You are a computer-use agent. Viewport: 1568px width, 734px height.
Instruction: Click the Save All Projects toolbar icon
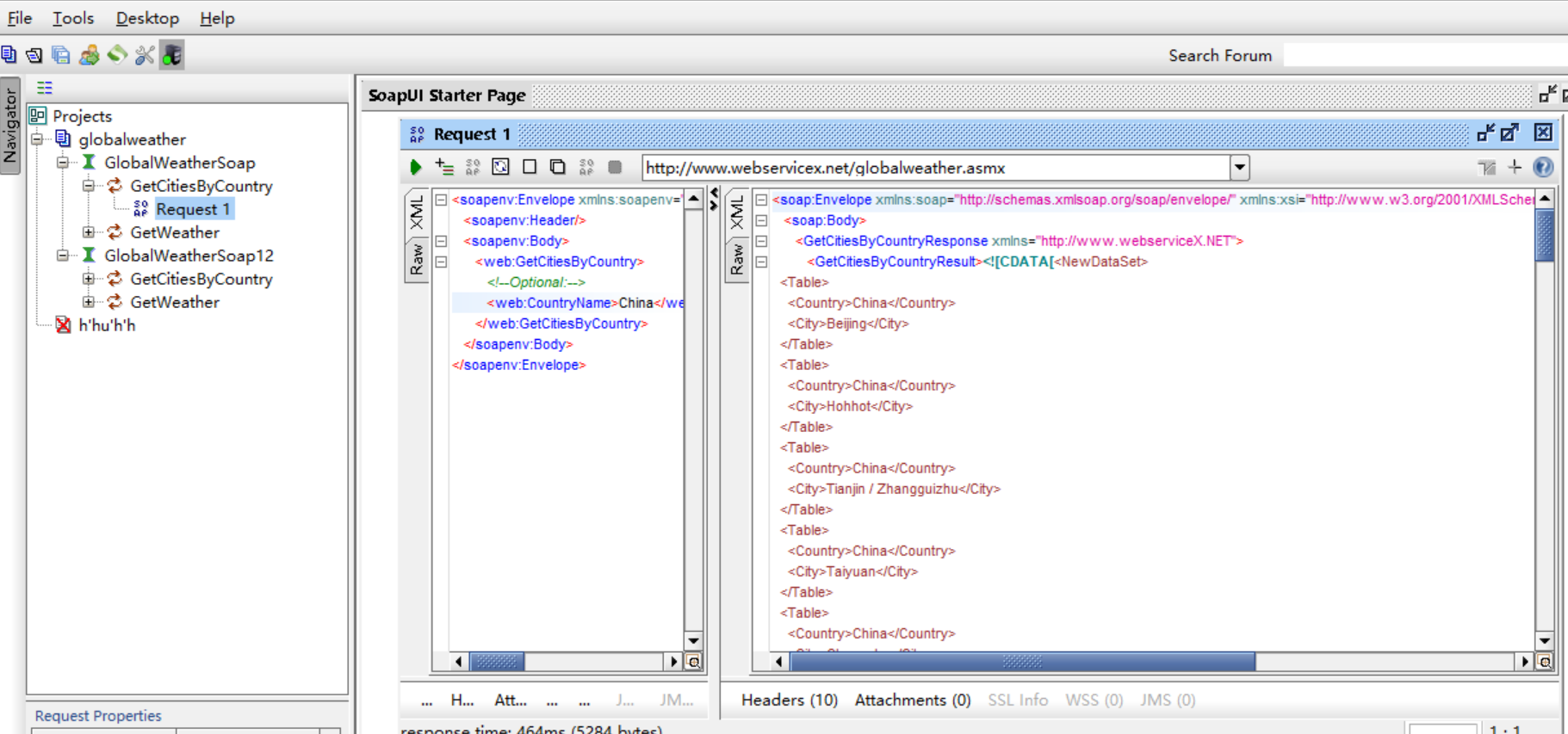point(61,55)
